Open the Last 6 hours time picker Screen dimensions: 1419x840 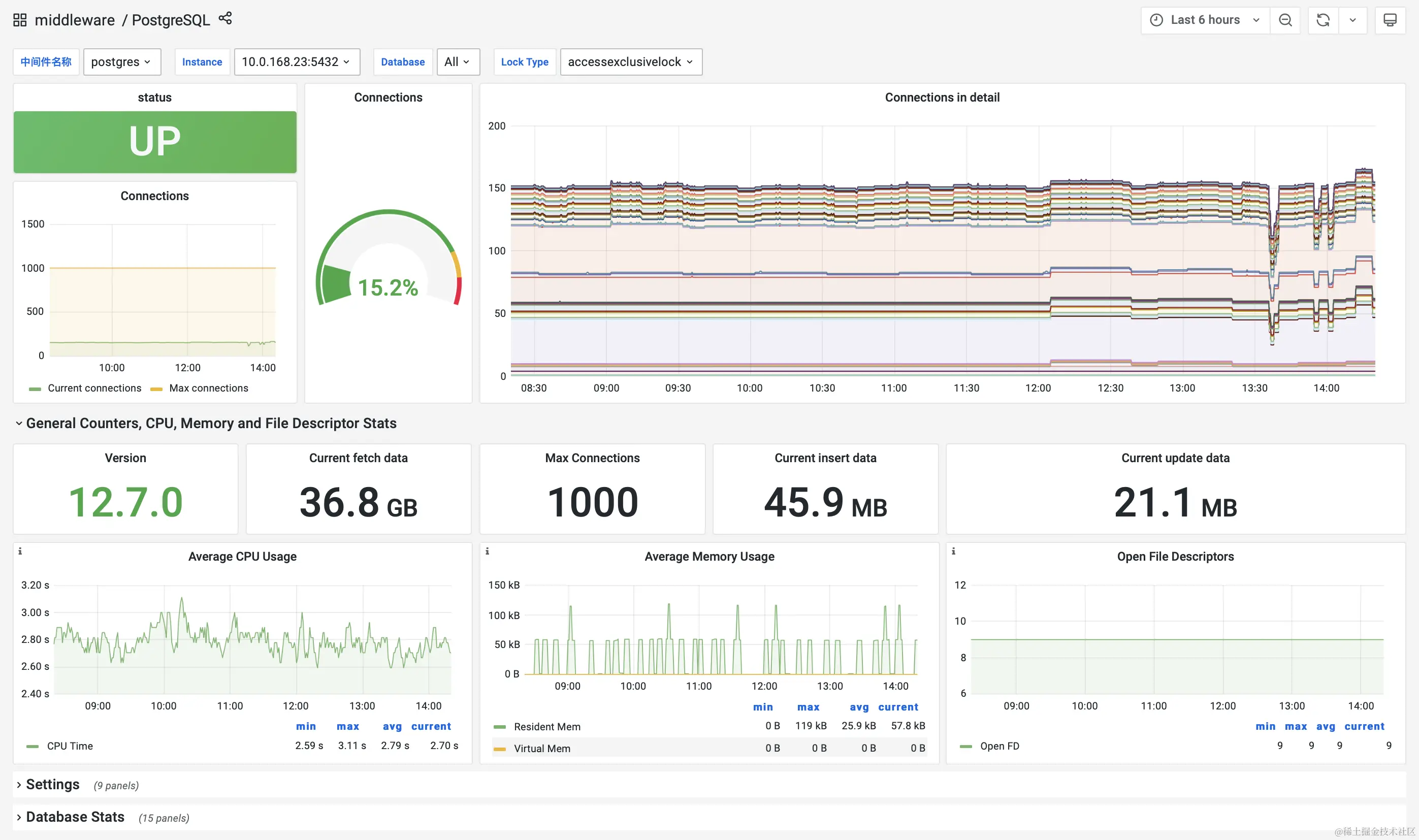click(x=1205, y=20)
